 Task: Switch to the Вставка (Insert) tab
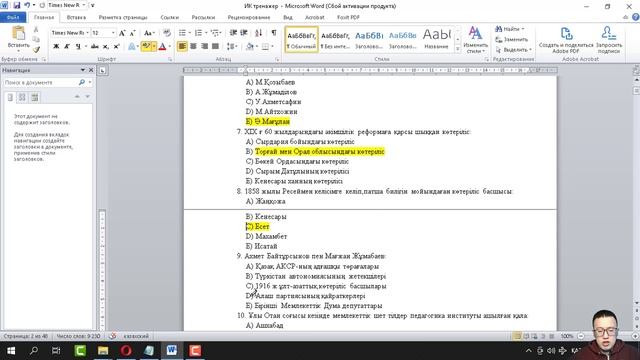point(76,18)
